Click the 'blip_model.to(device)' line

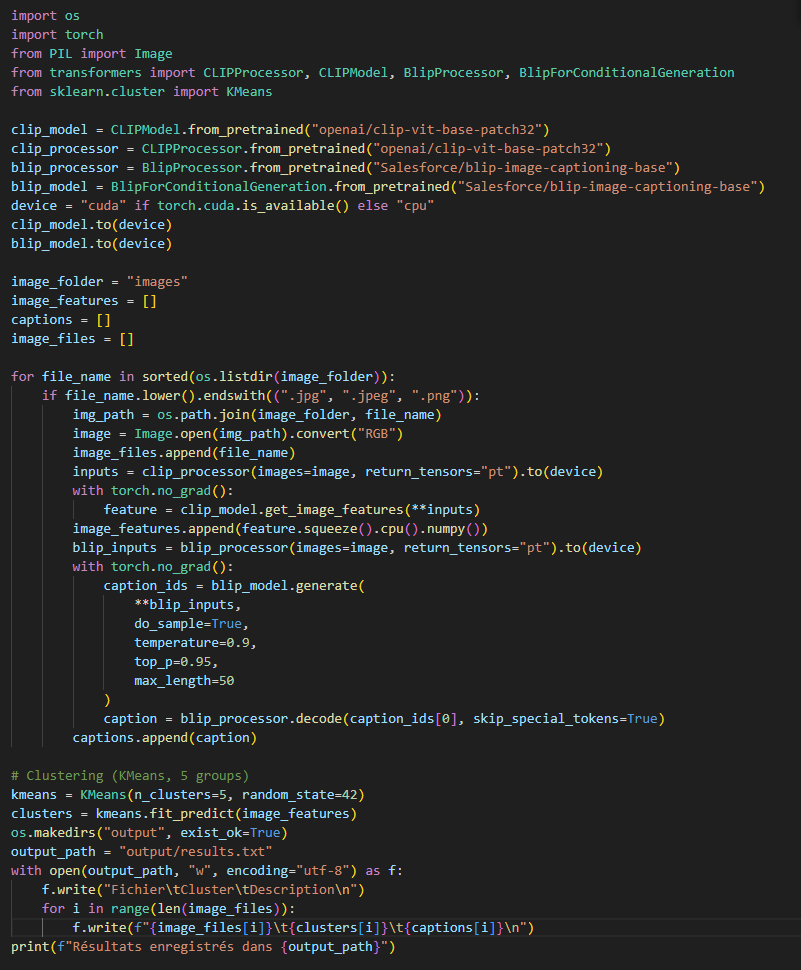click(x=92, y=244)
